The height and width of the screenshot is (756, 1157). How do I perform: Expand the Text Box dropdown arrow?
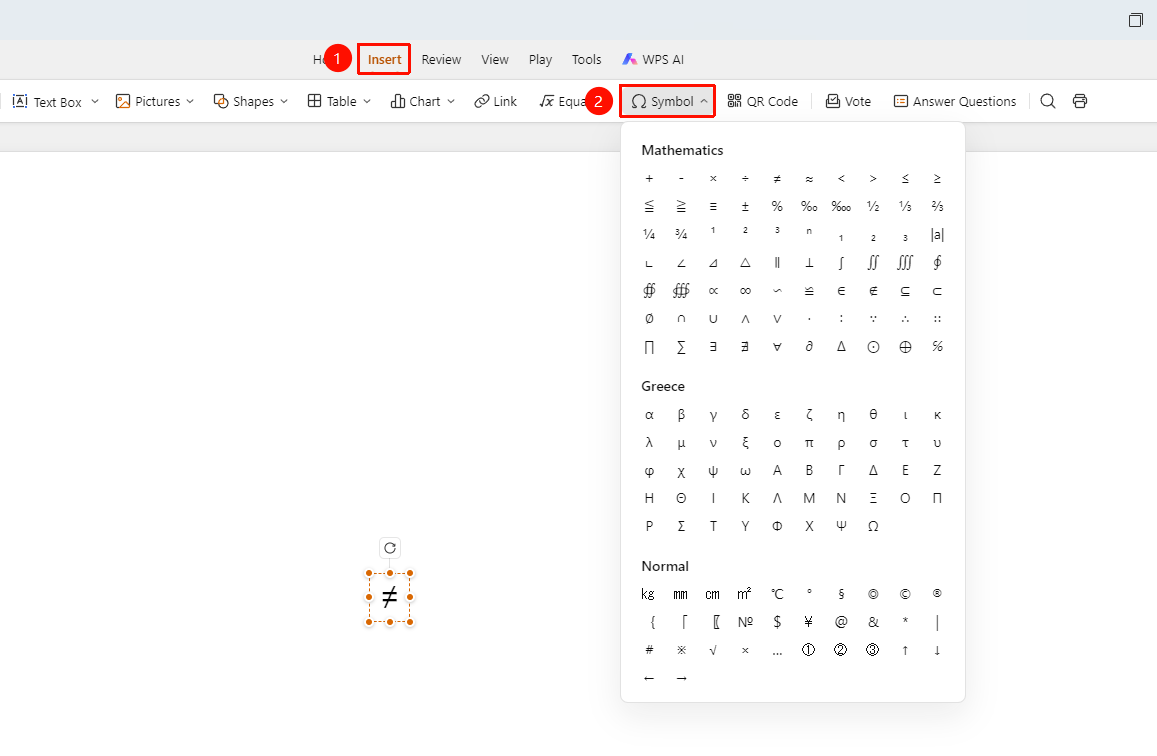click(x=95, y=101)
